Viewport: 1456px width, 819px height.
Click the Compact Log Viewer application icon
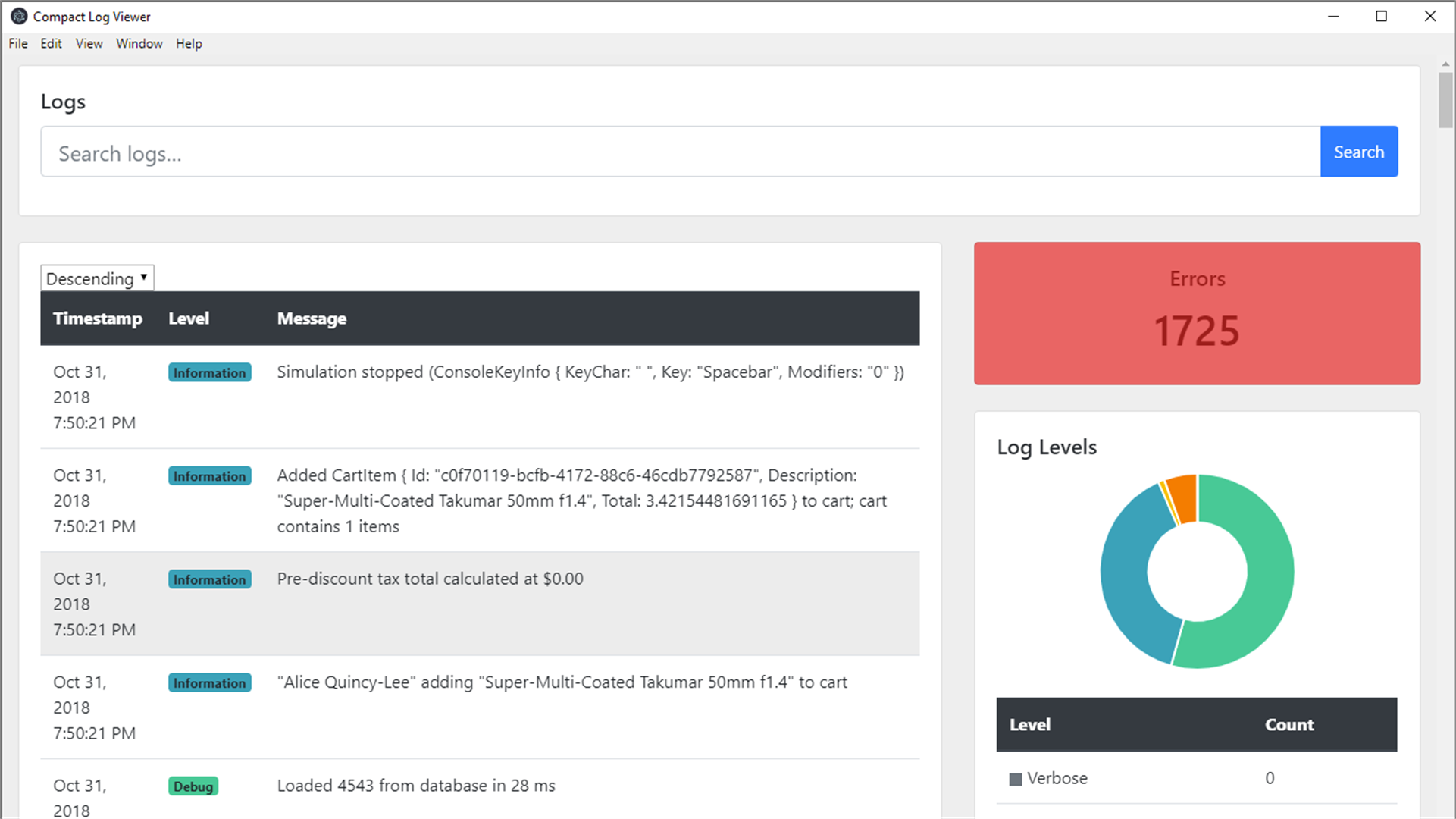(x=20, y=16)
